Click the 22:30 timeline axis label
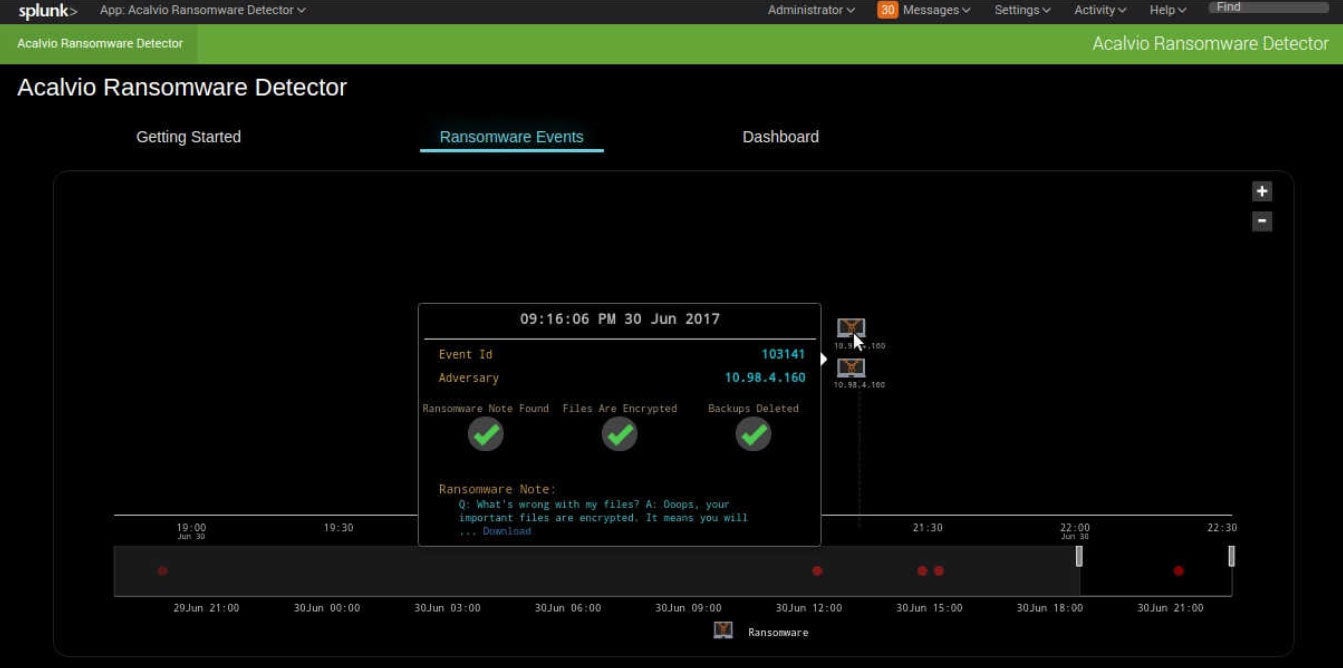 tap(1222, 528)
